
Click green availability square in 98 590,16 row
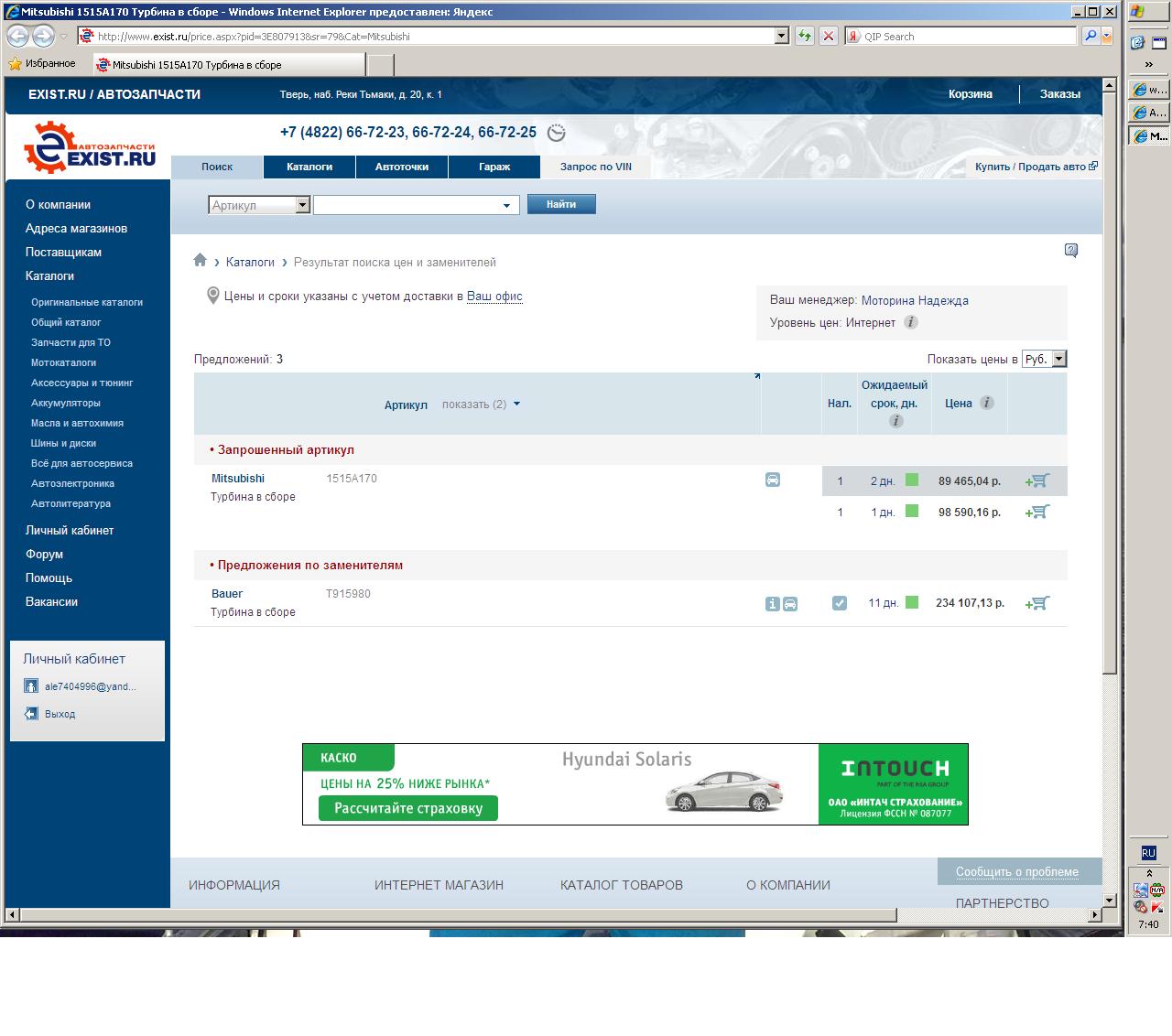pos(912,511)
